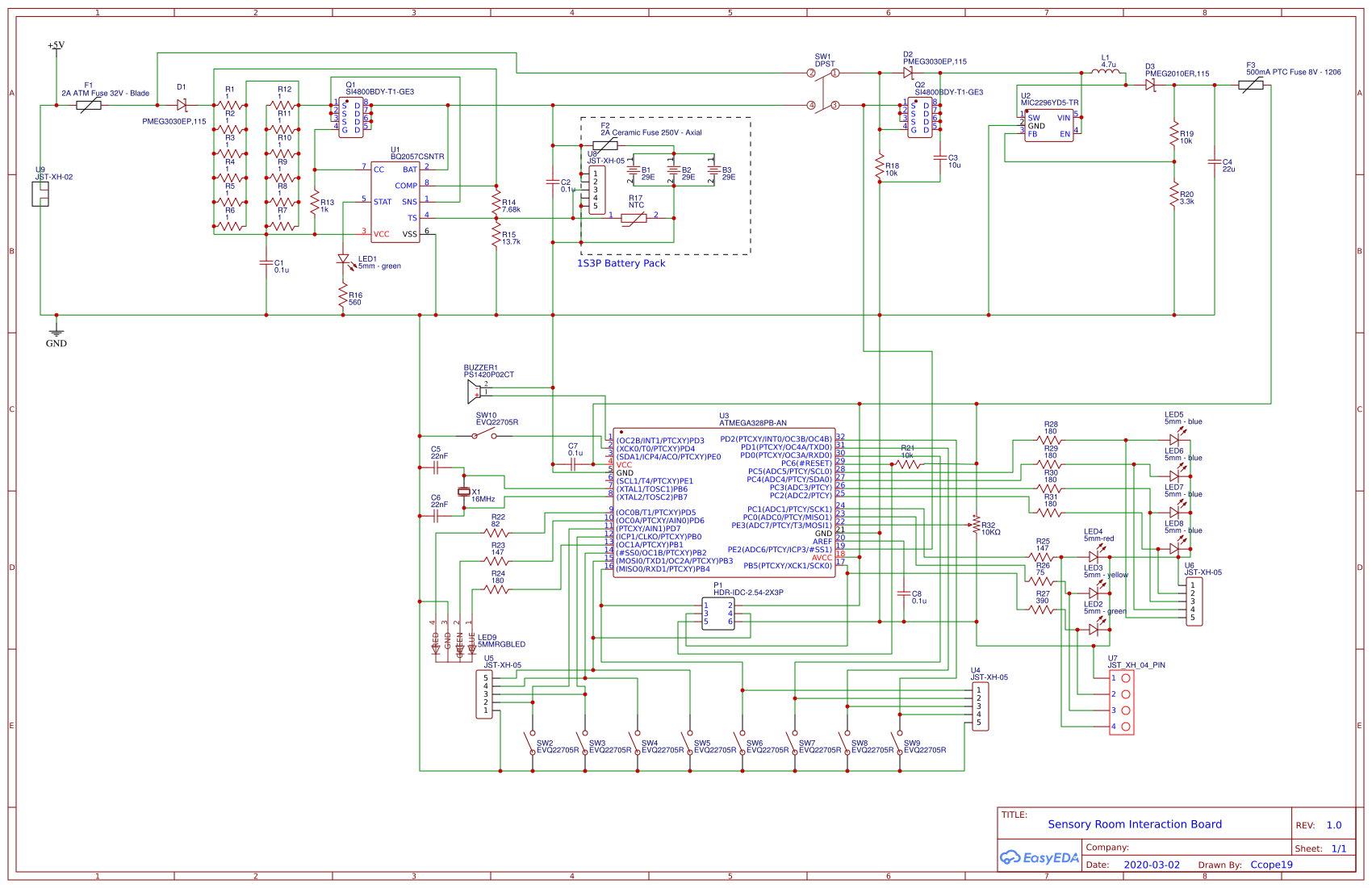Screen dimensions: 1372x888
Task: Select the L1 4.7u inductor symbol
Action: [x=1106, y=72]
